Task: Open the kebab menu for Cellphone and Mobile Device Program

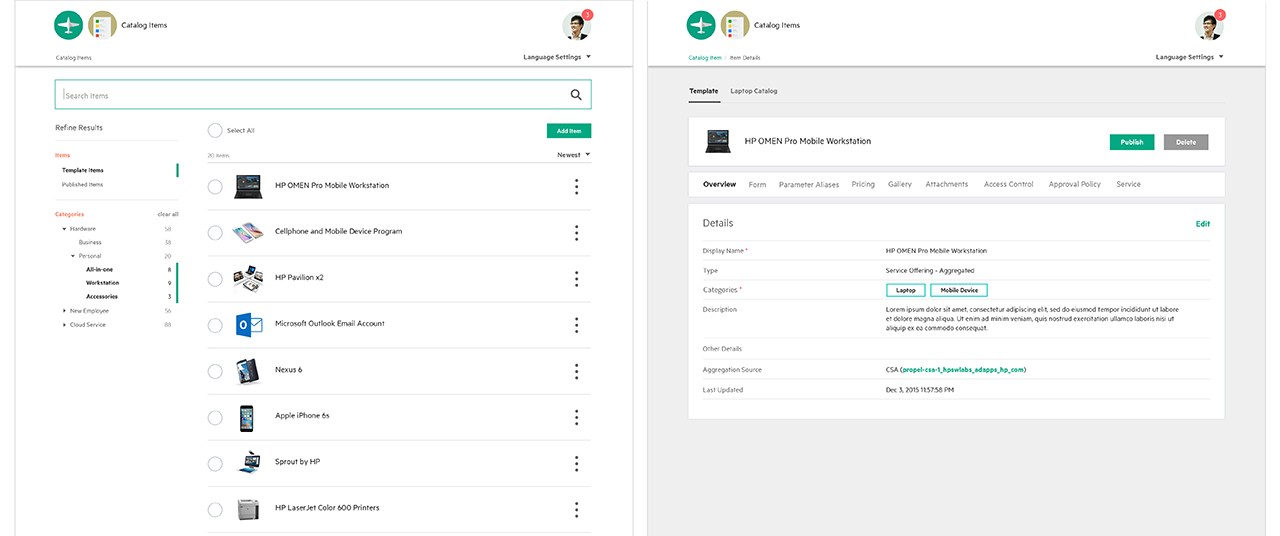Action: (577, 232)
